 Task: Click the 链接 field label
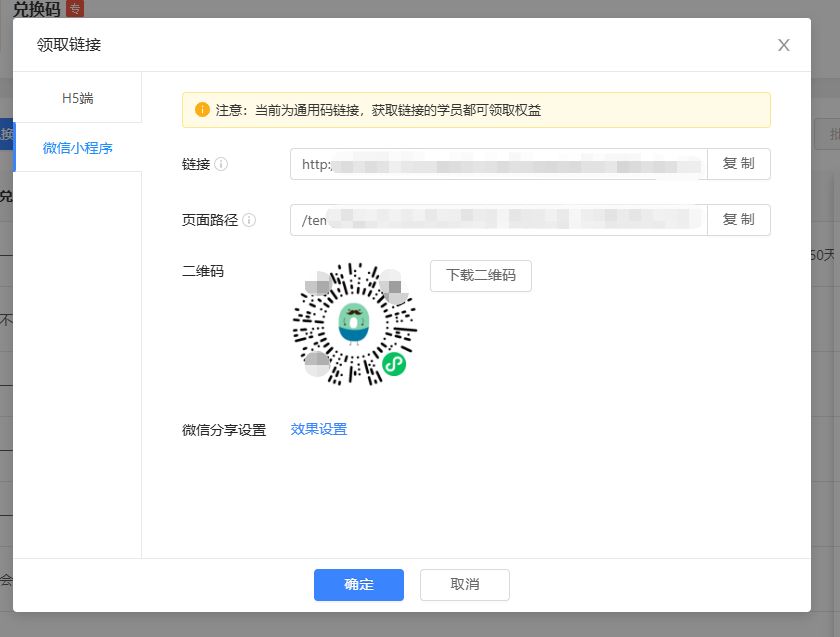coord(196,164)
